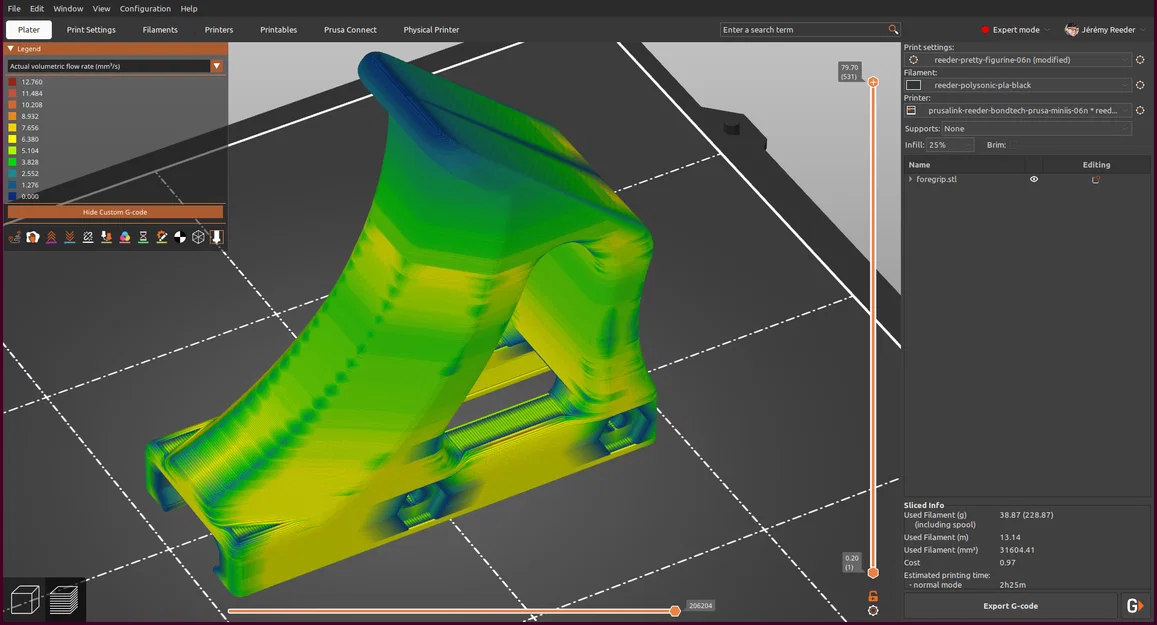Click the red 12.760 legend color swatch
Image resolution: width=1157 pixels, height=625 pixels.
(12, 82)
